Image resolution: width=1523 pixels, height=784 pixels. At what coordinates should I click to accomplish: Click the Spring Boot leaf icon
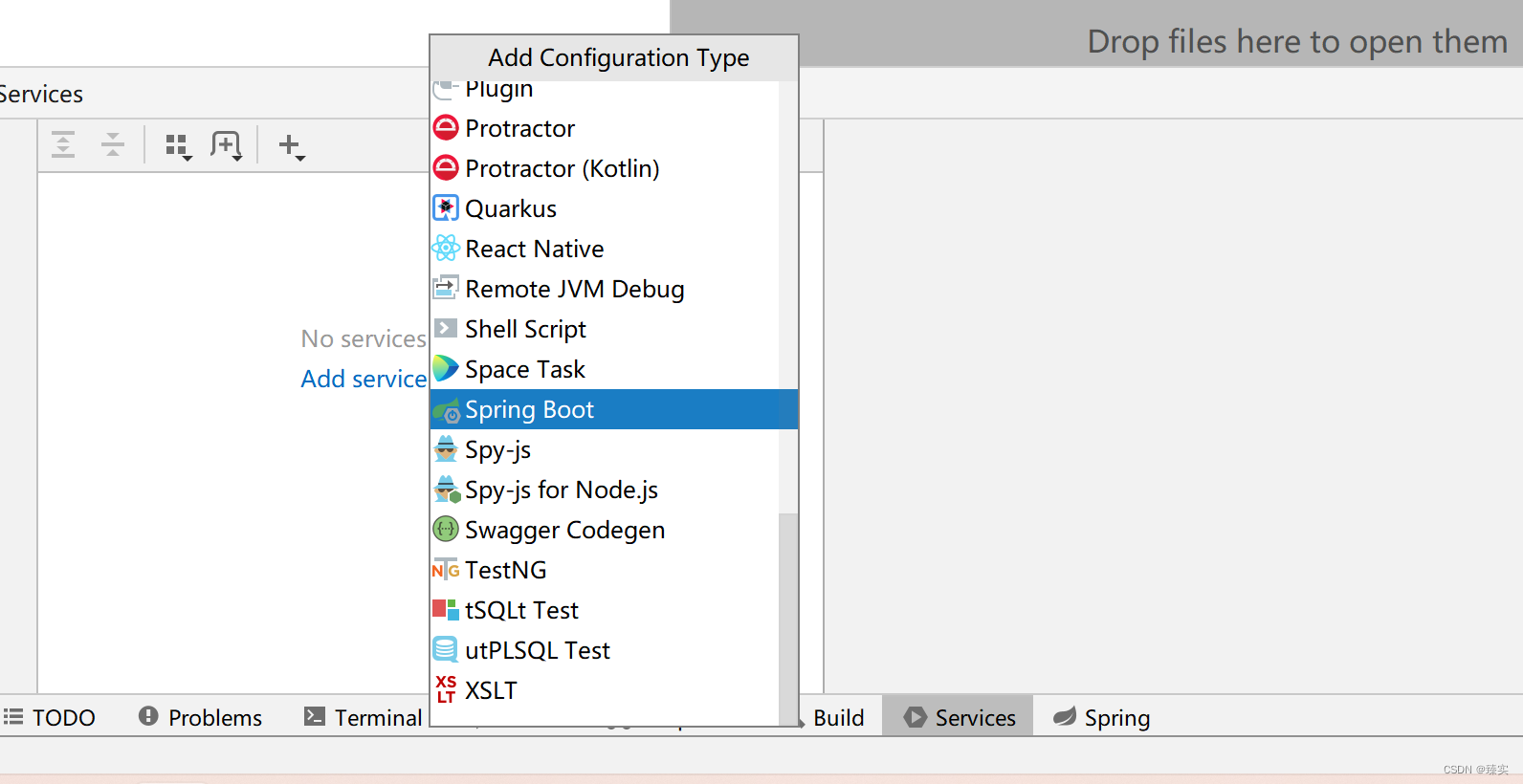point(447,411)
